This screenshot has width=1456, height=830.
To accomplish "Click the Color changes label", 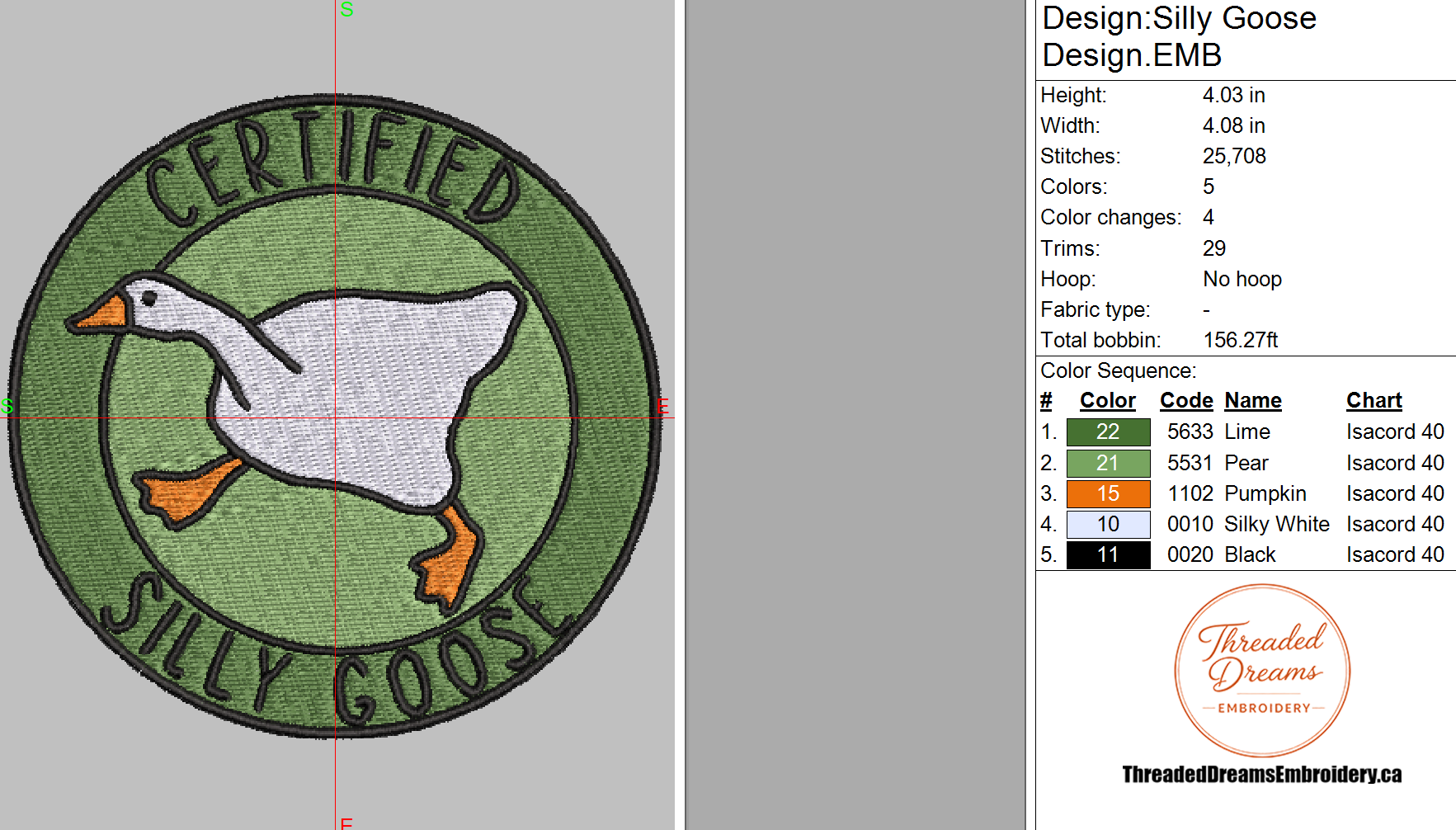I will tap(1111, 217).
